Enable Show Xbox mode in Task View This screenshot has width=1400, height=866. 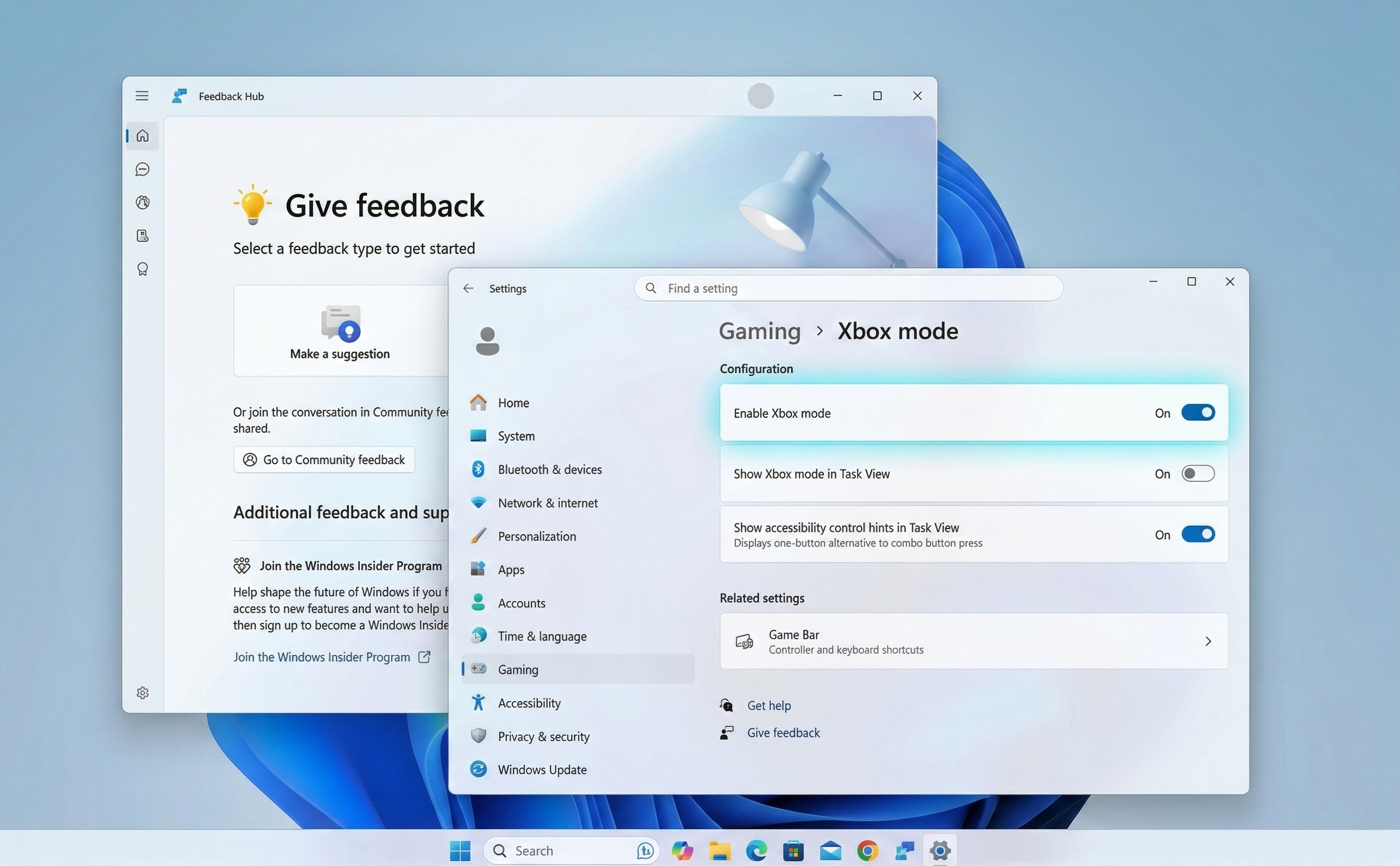pyautogui.click(x=1198, y=474)
